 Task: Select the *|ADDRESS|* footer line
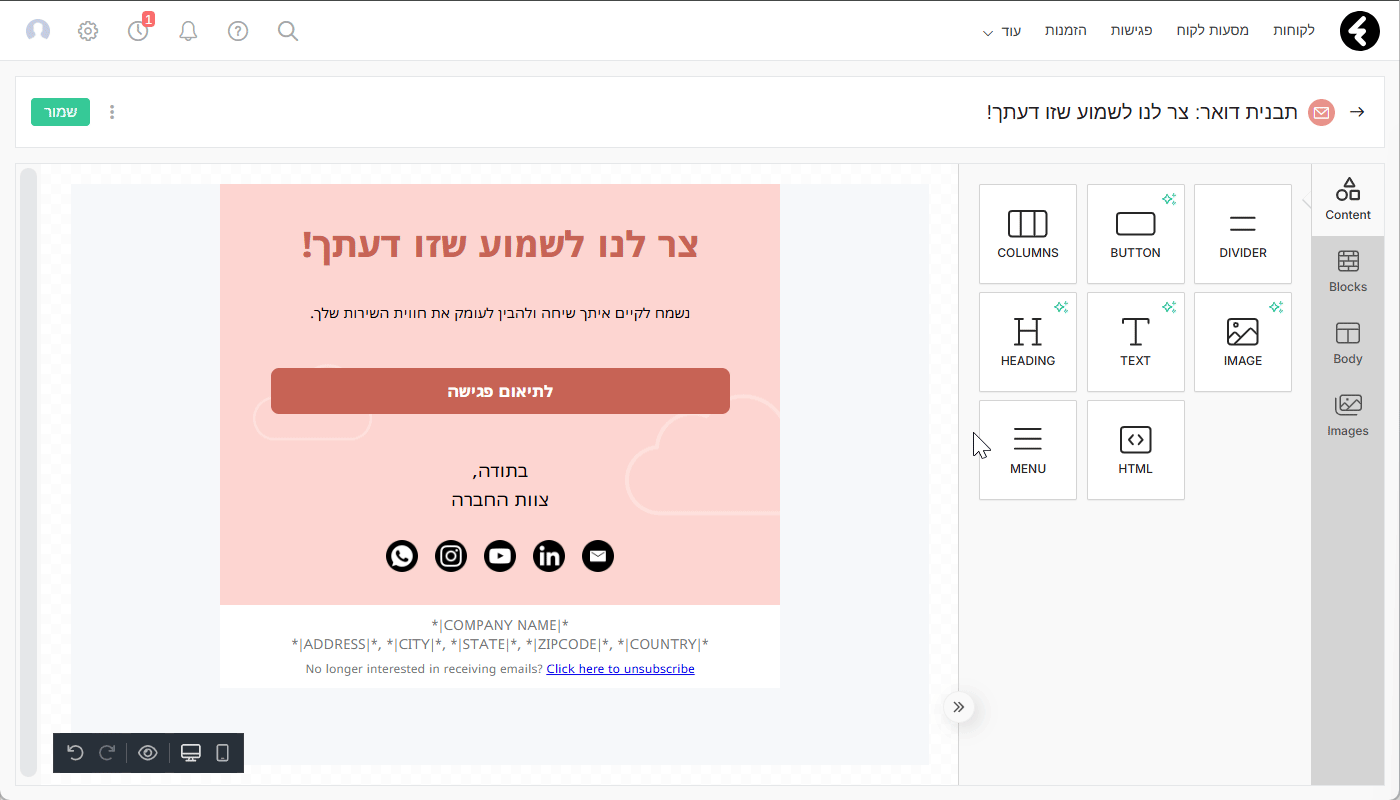pyautogui.click(x=500, y=644)
